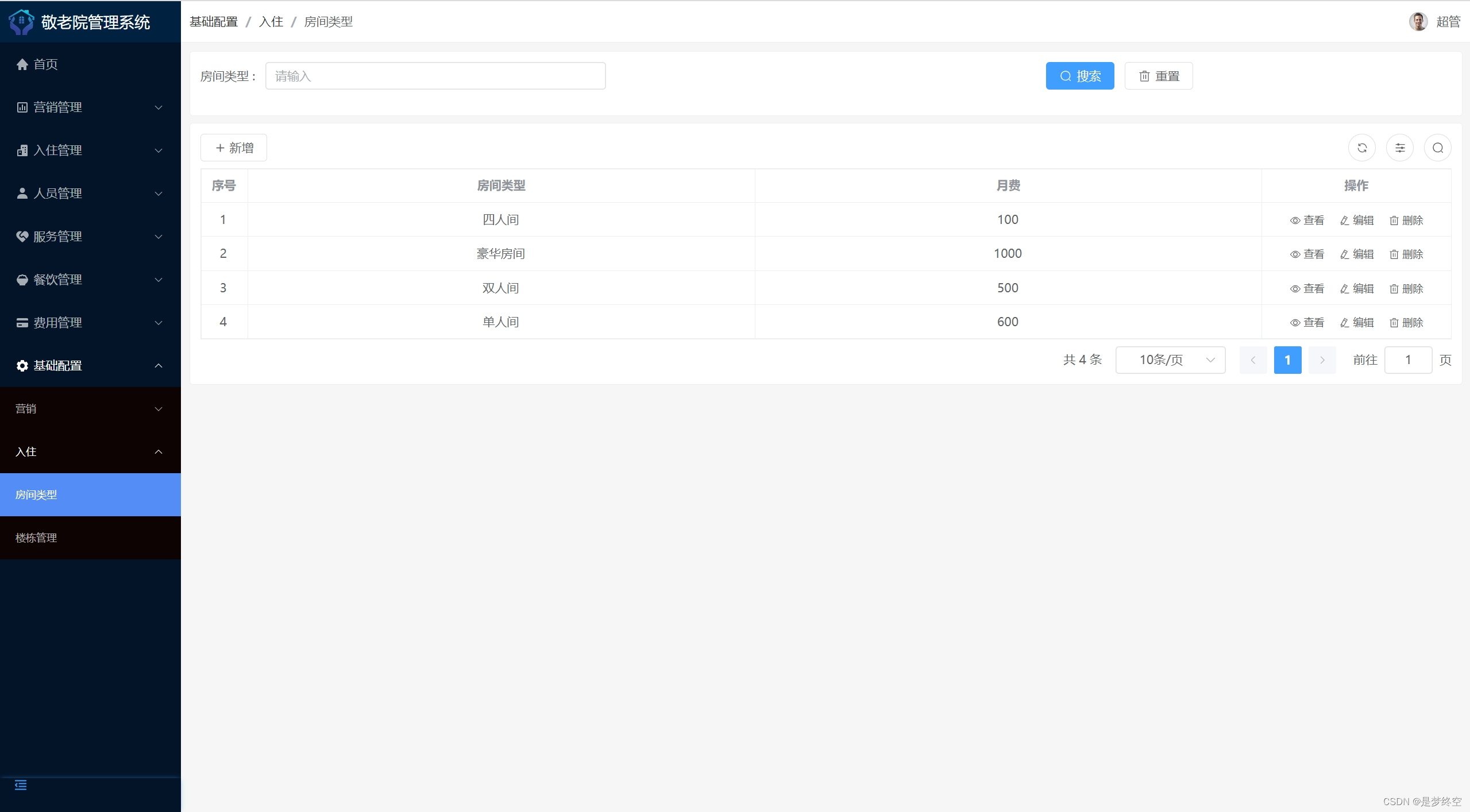Open the 10条/页 page size dropdown
The height and width of the screenshot is (812, 1470).
(1170, 360)
